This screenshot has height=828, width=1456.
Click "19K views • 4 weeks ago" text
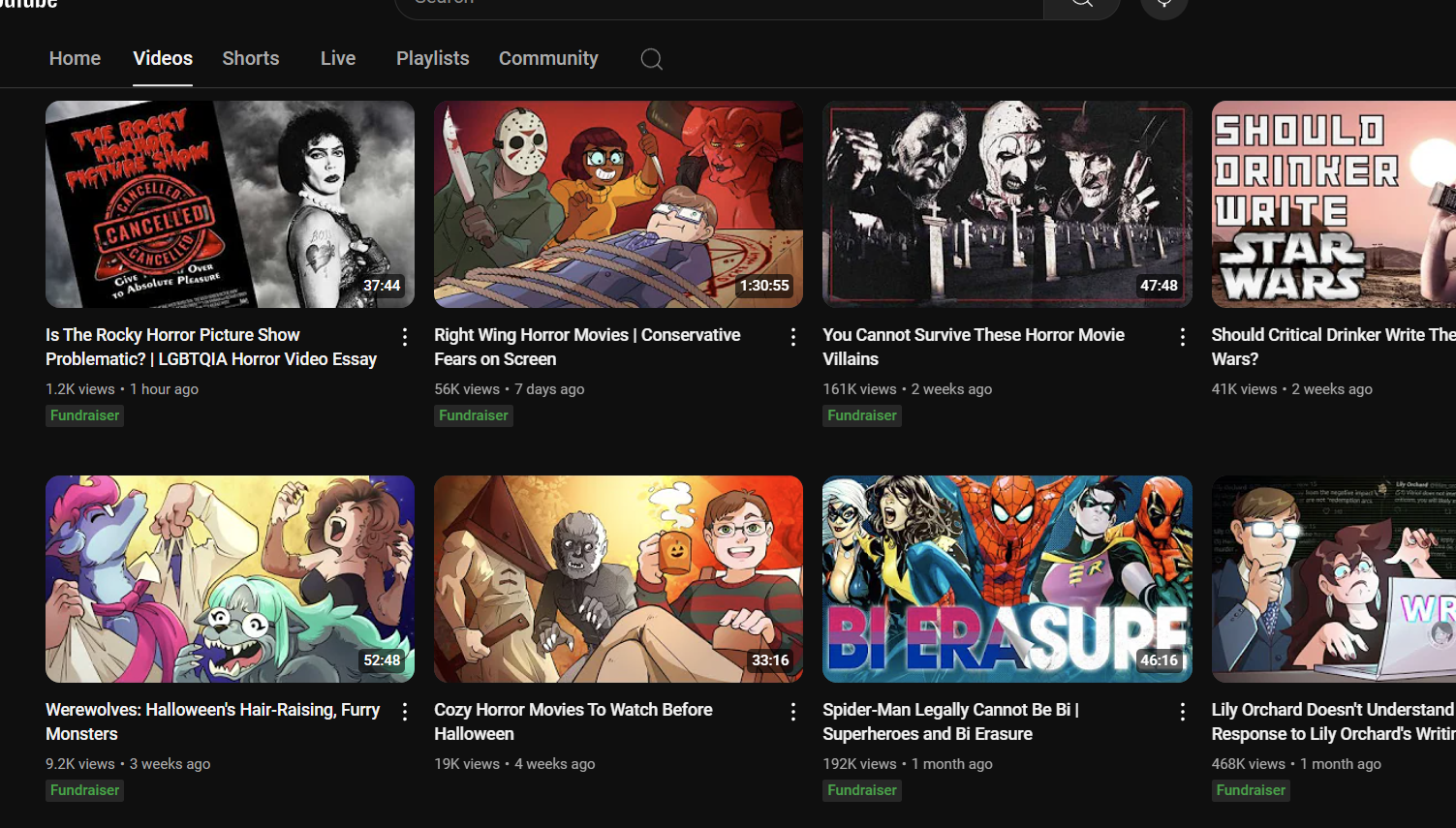point(514,764)
